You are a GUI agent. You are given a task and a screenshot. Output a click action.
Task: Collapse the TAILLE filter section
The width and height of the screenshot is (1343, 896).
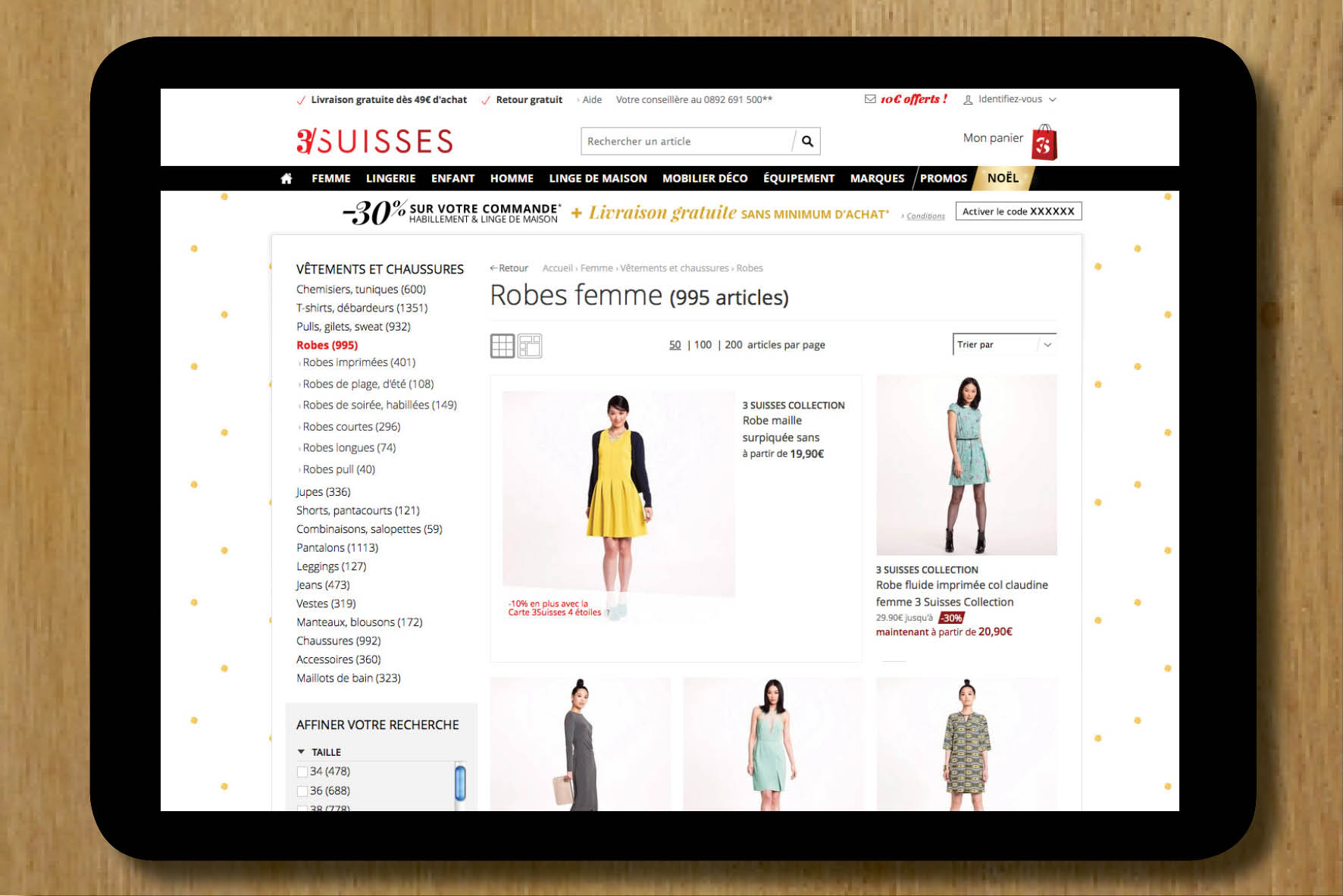(x=301, y=751)
